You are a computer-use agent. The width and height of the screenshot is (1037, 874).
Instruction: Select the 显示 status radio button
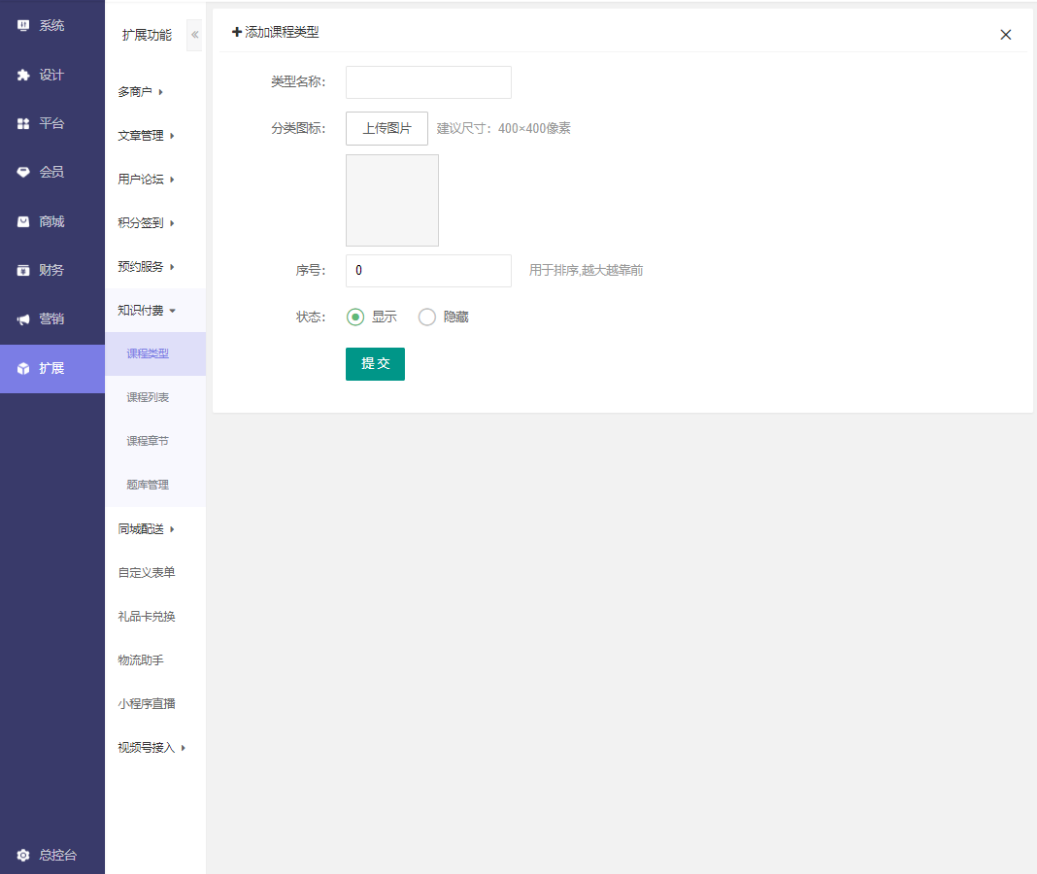(x=355, y=317)
